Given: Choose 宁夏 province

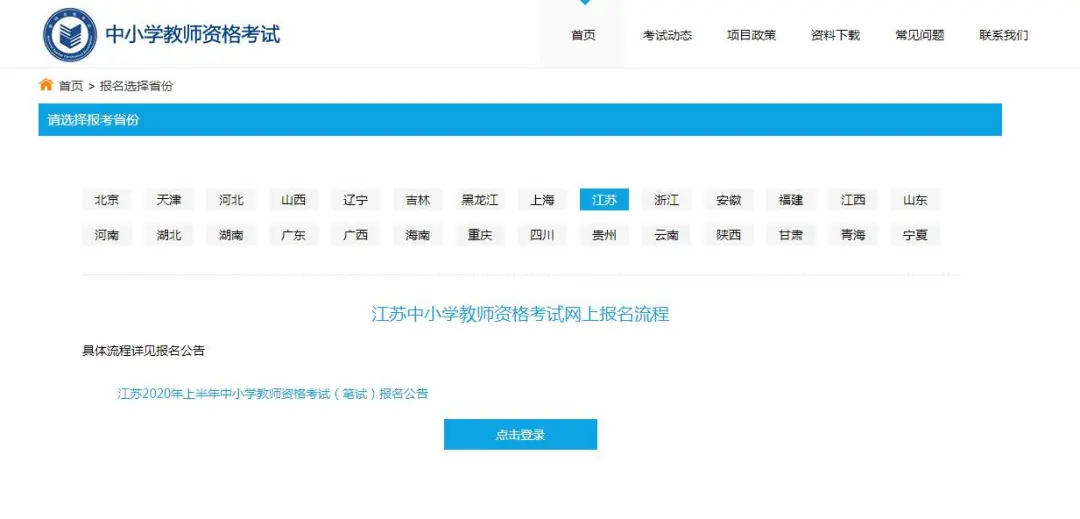Looking at the screenshot, I should tap(915, 235).
